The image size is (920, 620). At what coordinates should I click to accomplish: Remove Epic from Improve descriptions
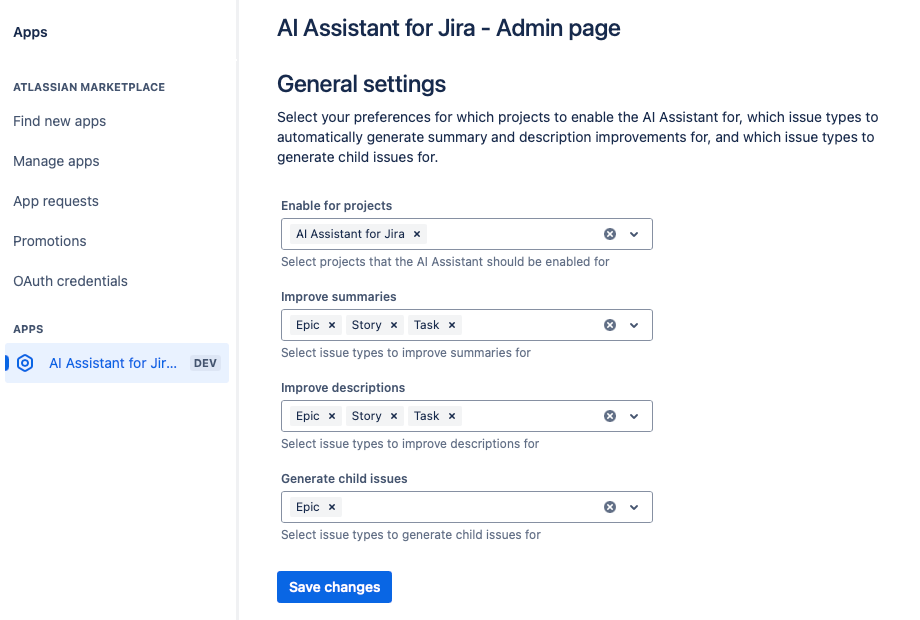pos(332,416)
